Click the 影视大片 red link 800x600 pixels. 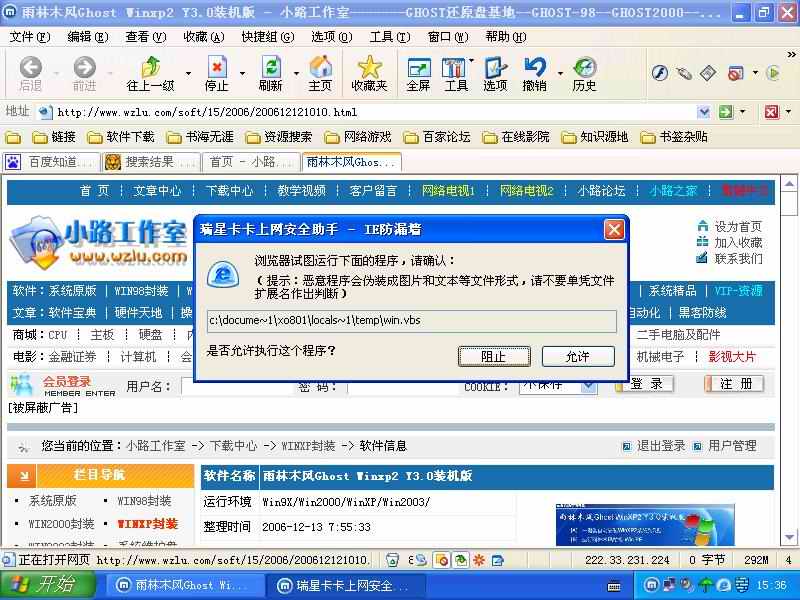pos(732,357)
